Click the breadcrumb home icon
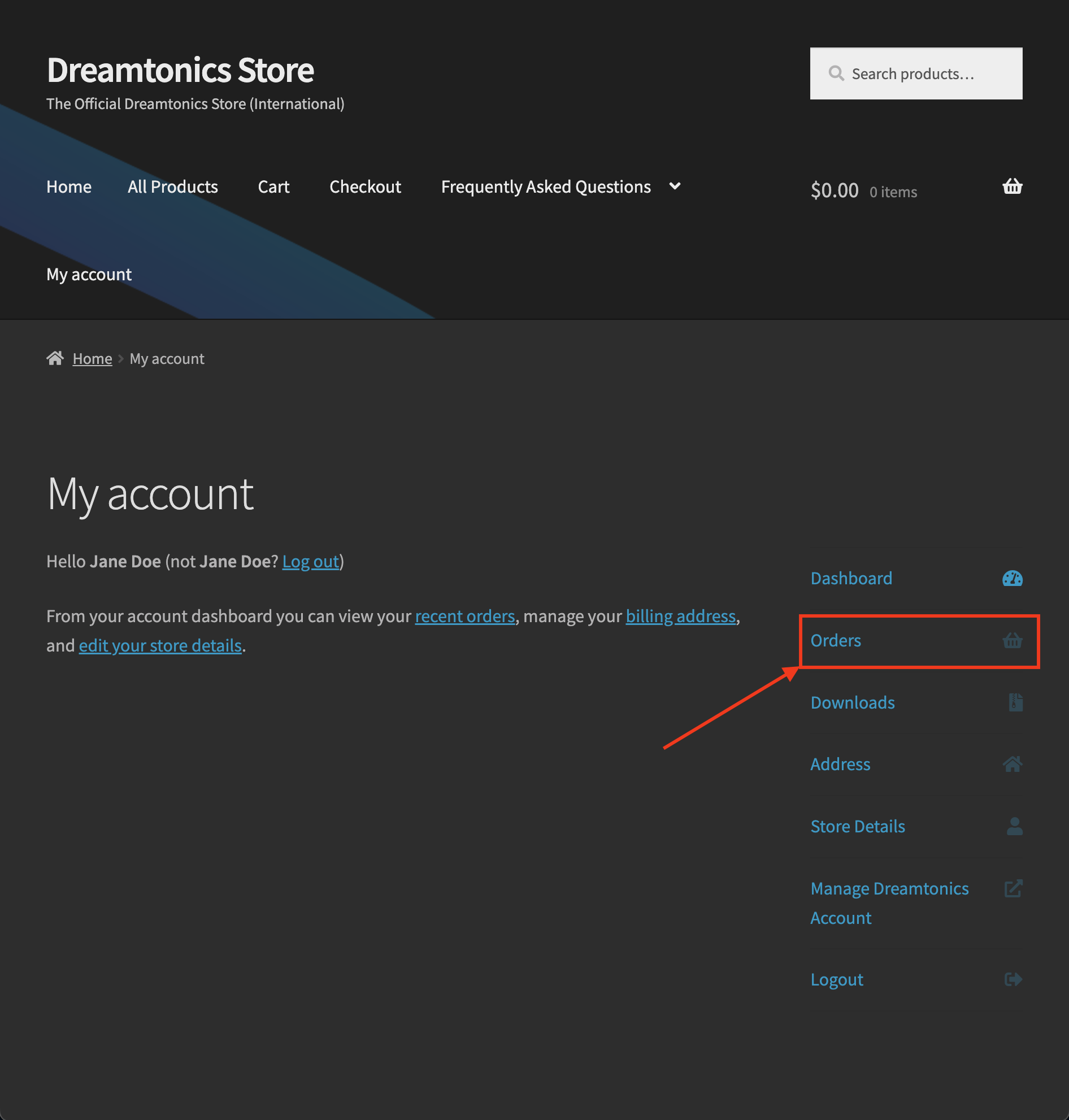 tap(55, 358)
